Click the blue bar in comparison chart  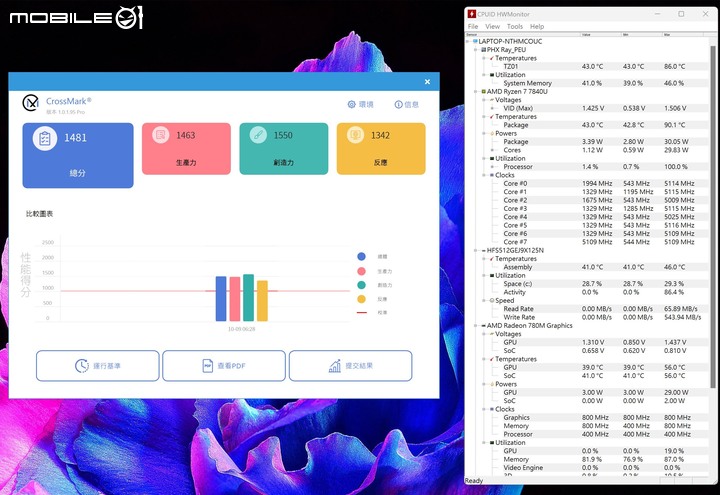click(221, 298)
